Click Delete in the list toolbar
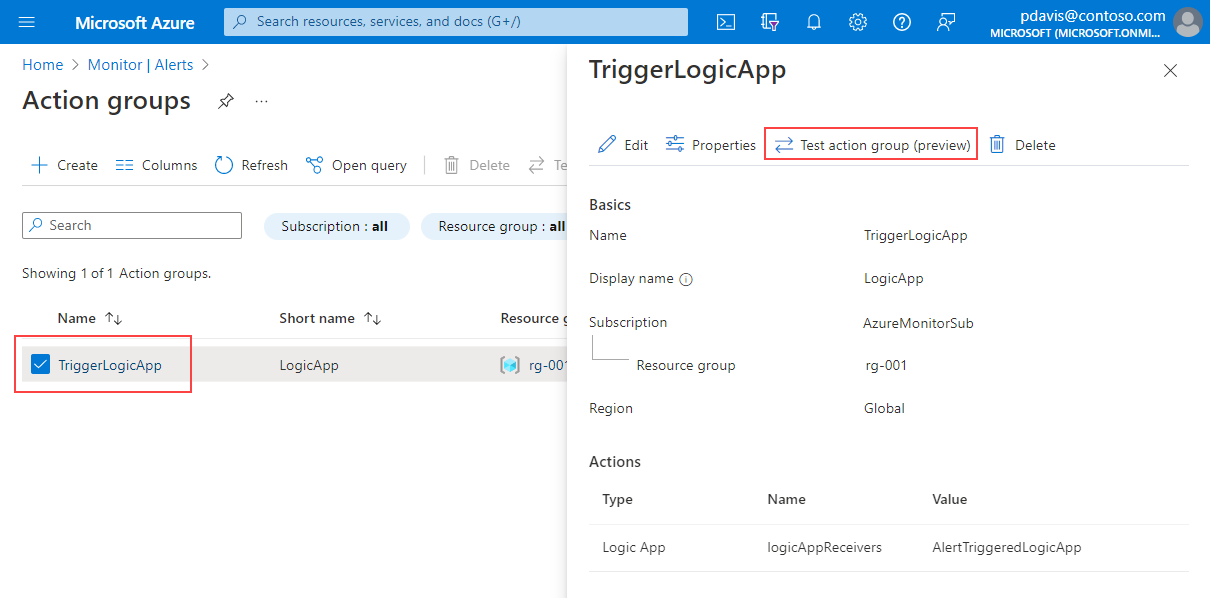1210x598 pixels. coord(477,165)
